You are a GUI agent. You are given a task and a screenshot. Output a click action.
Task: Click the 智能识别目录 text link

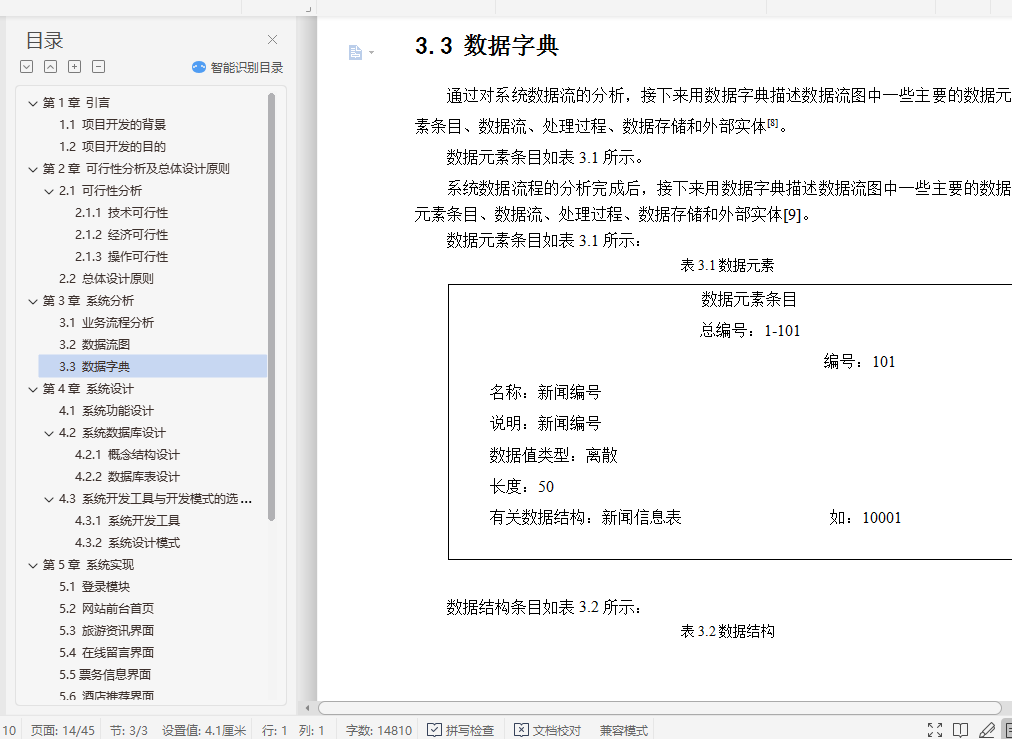click(x=247, y=67)
